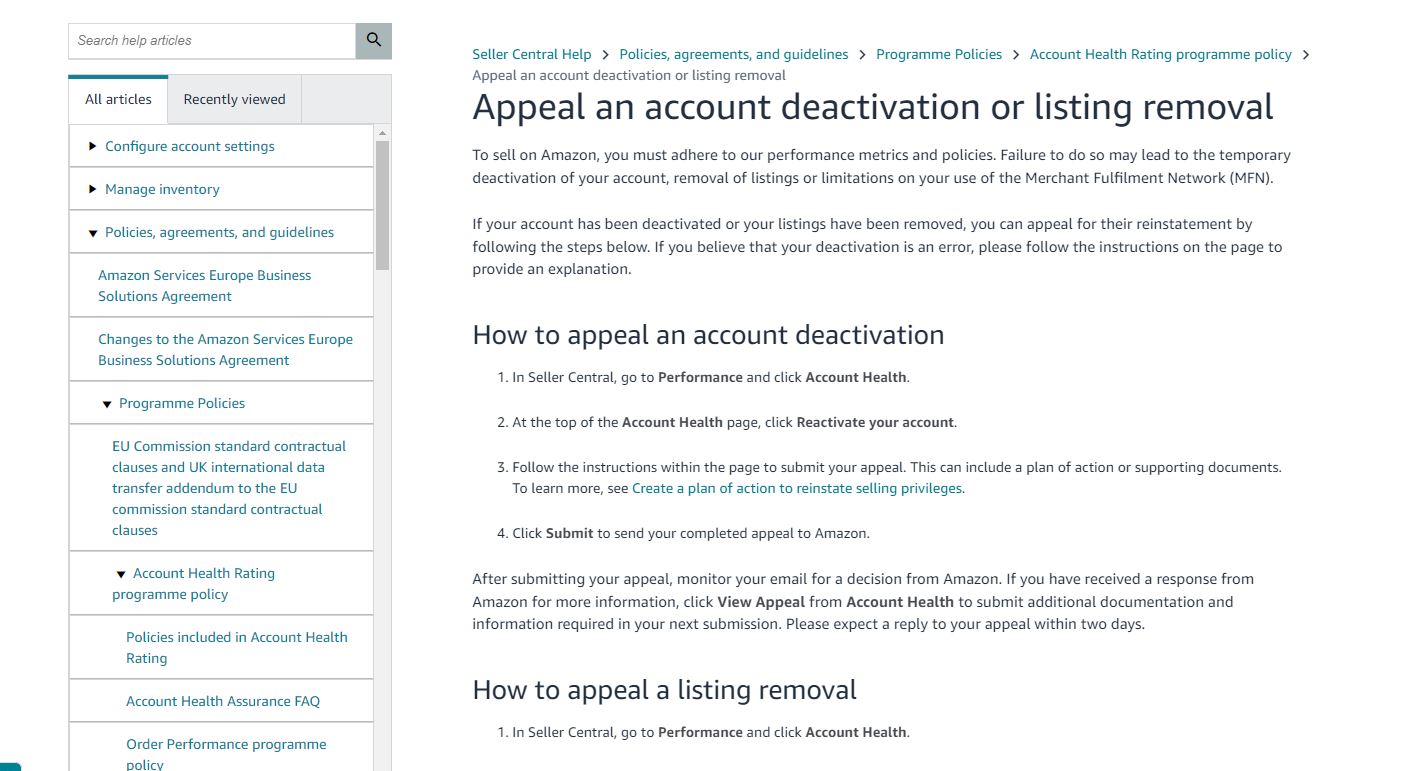Viewport: 1414px width, 771px height.
Task: Open Changes to the Amazon Services Europe agreement
Action: [225, 350]
